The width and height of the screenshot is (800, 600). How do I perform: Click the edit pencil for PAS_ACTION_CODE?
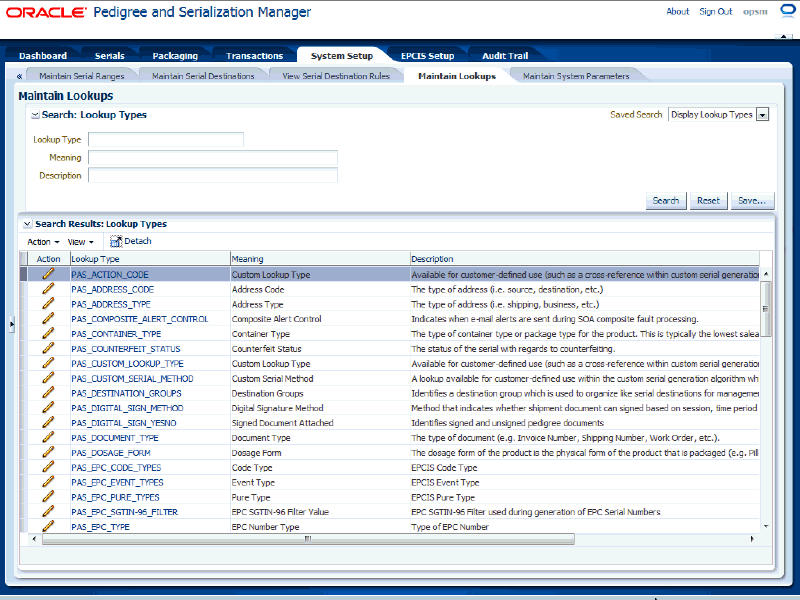[x=48, y=274]
